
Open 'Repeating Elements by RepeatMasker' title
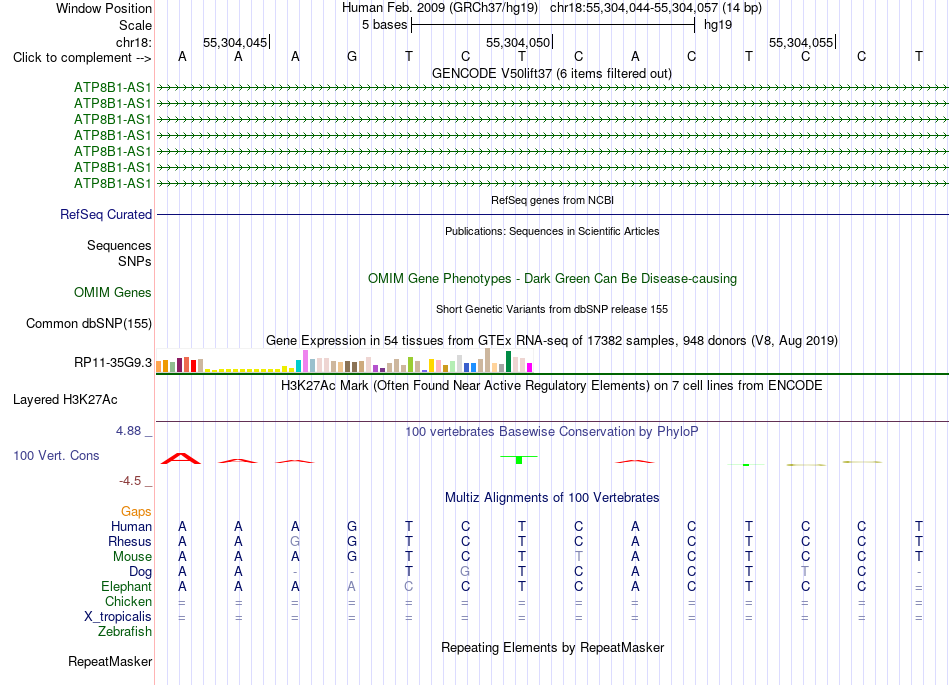[552, 648]
